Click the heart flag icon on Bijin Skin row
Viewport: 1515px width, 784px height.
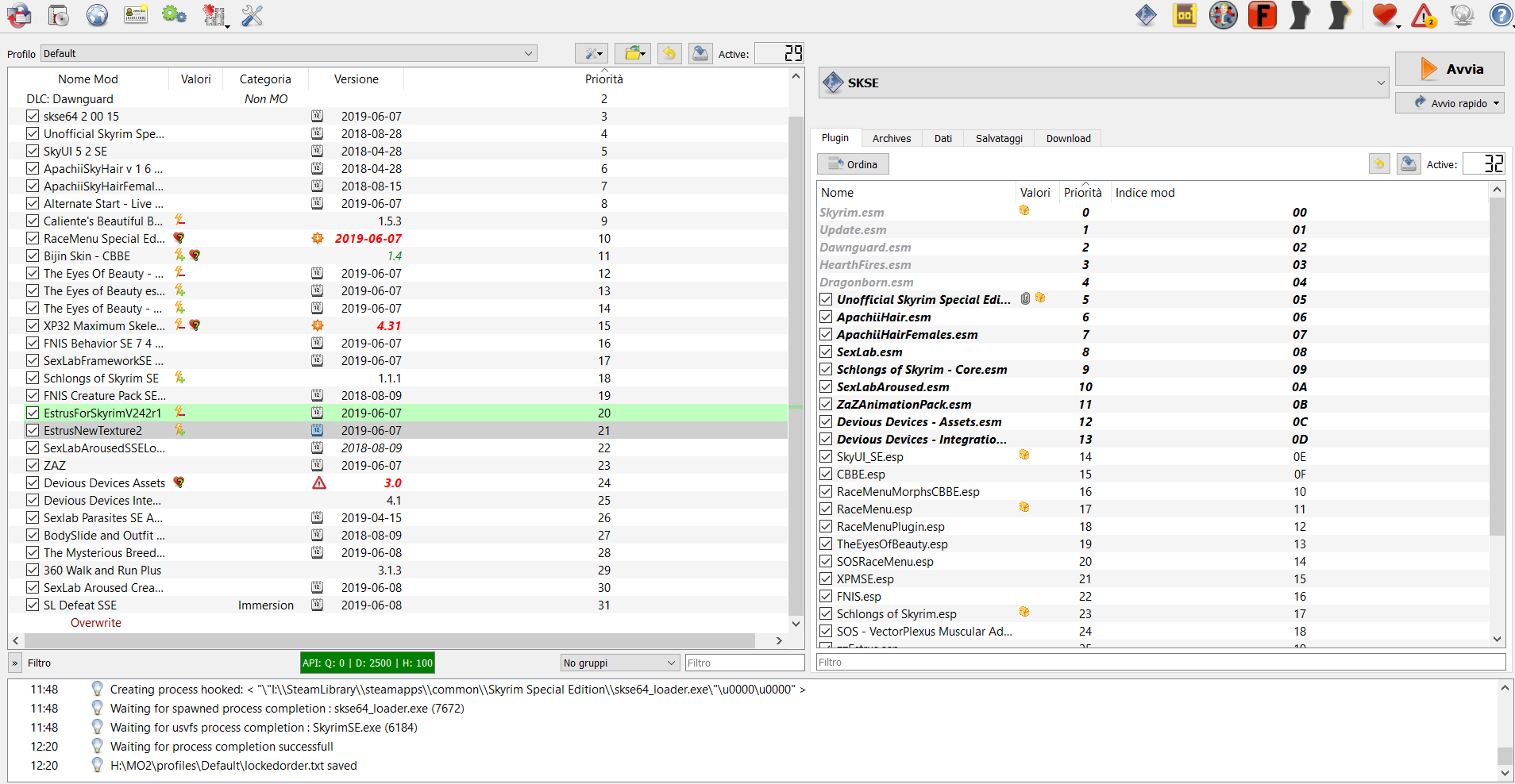[x=195, y=256]
